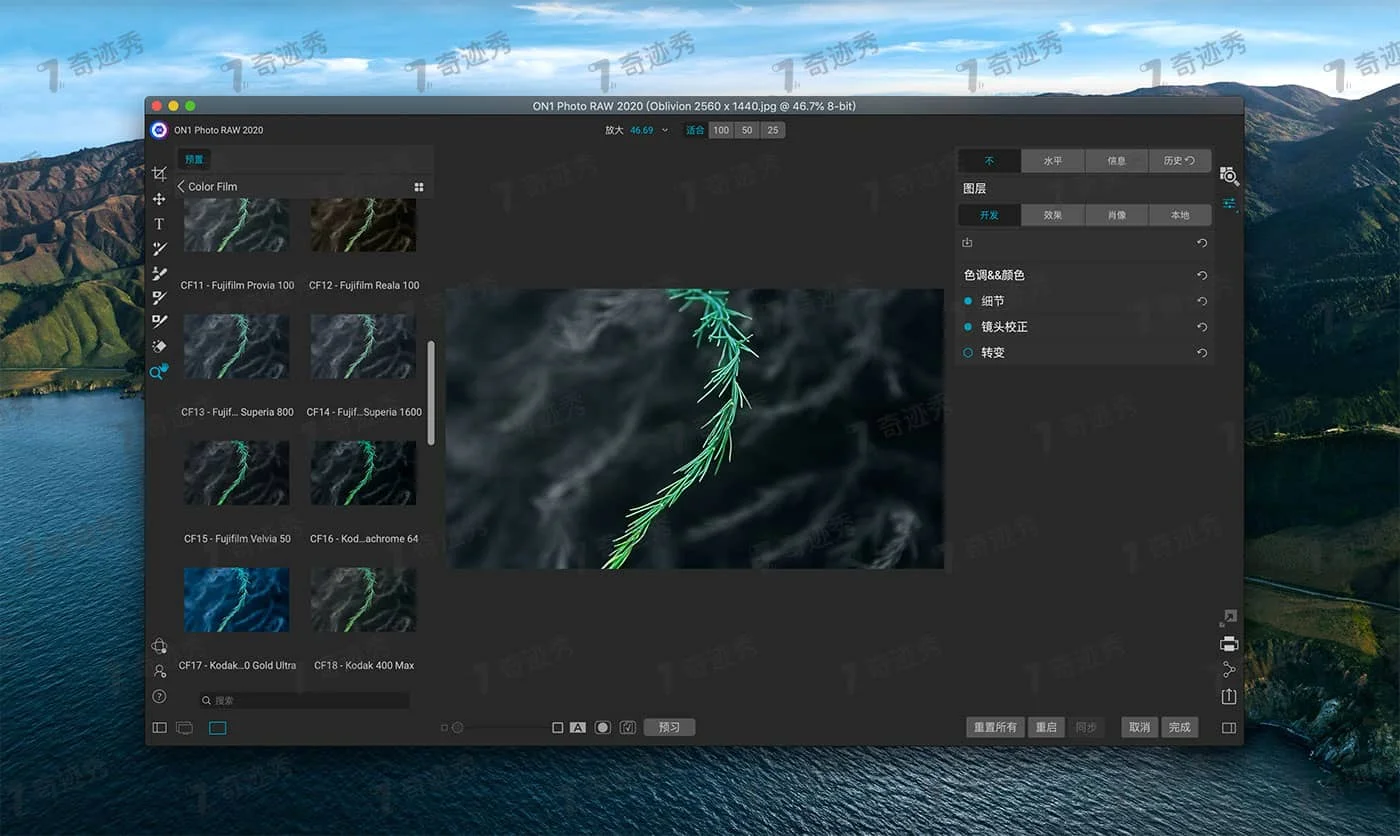
Task: Apply the CF17 Kodak Gold Ultra preset thumbnail
Action: [x=236, y=600]
